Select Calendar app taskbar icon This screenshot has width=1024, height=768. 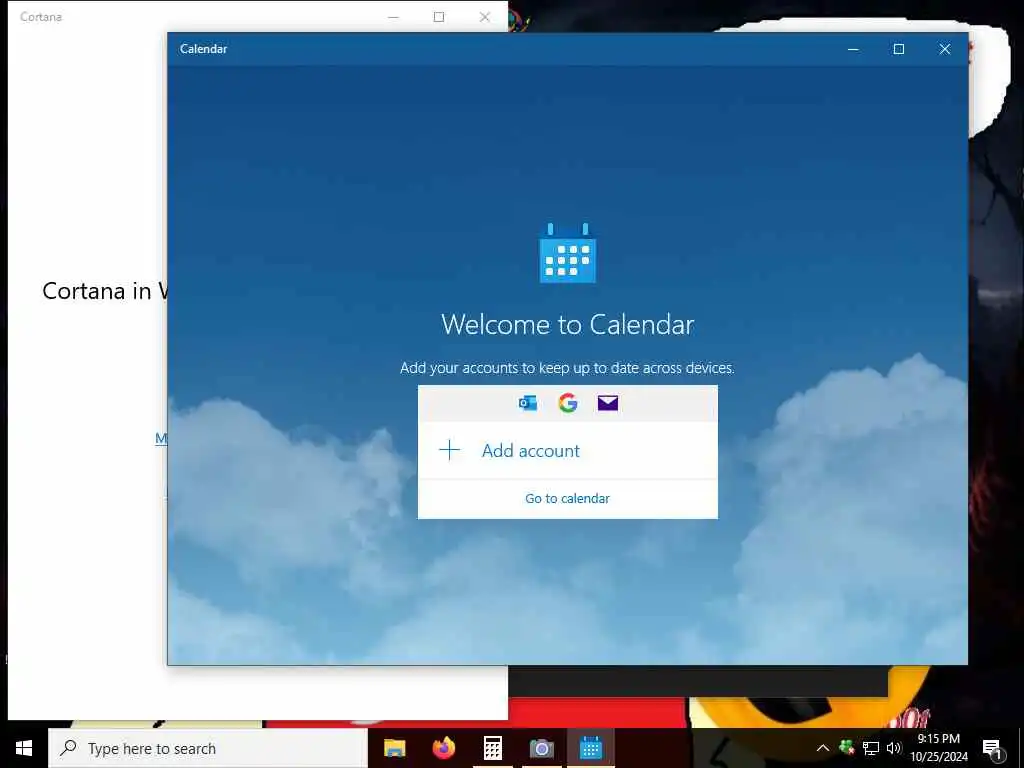pyautogui.click(x=590, y=748)
